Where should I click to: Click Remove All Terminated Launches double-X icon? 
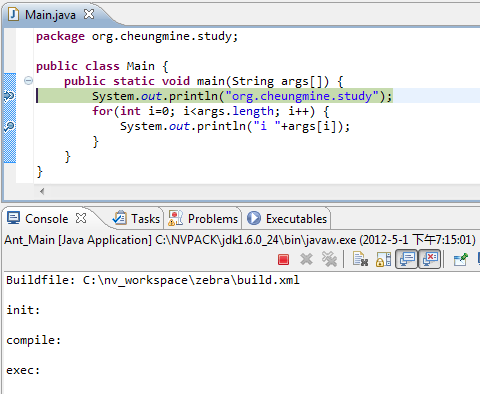tap(329, 259)
